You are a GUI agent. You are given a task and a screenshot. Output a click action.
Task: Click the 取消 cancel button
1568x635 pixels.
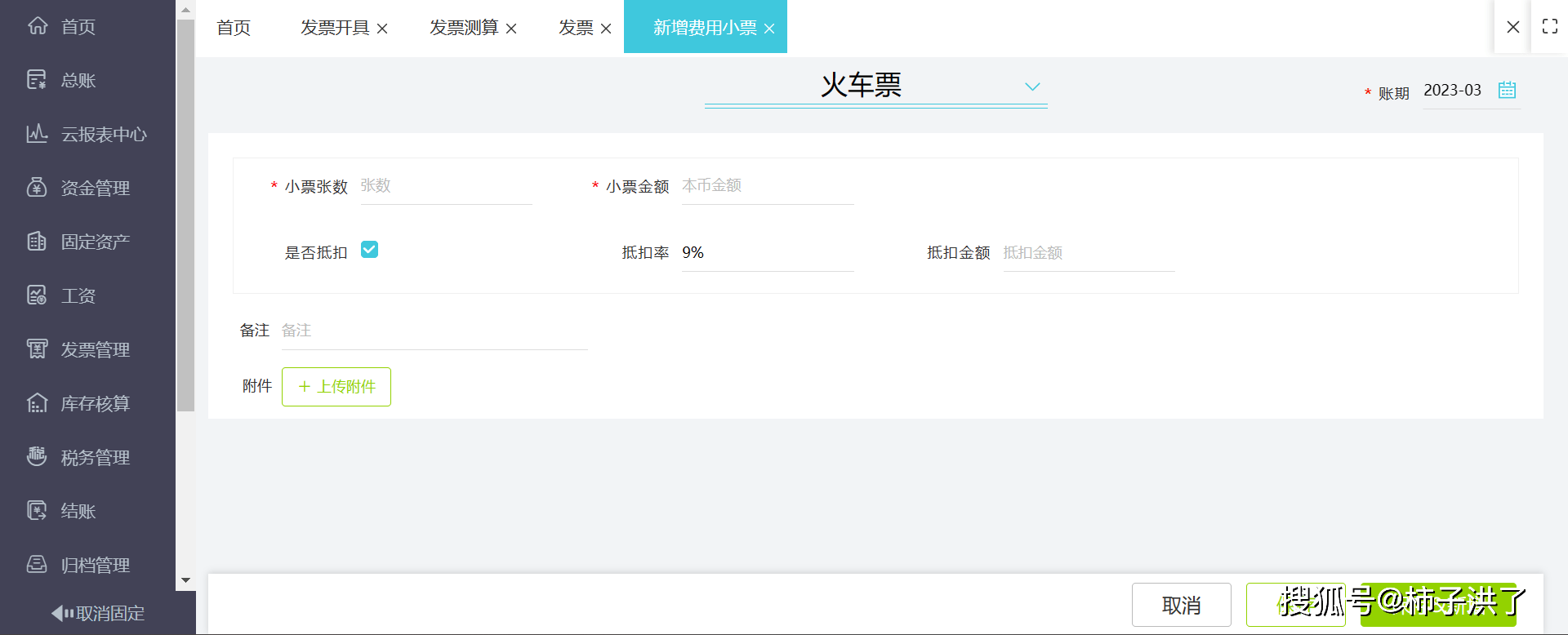pos(1181,605)
